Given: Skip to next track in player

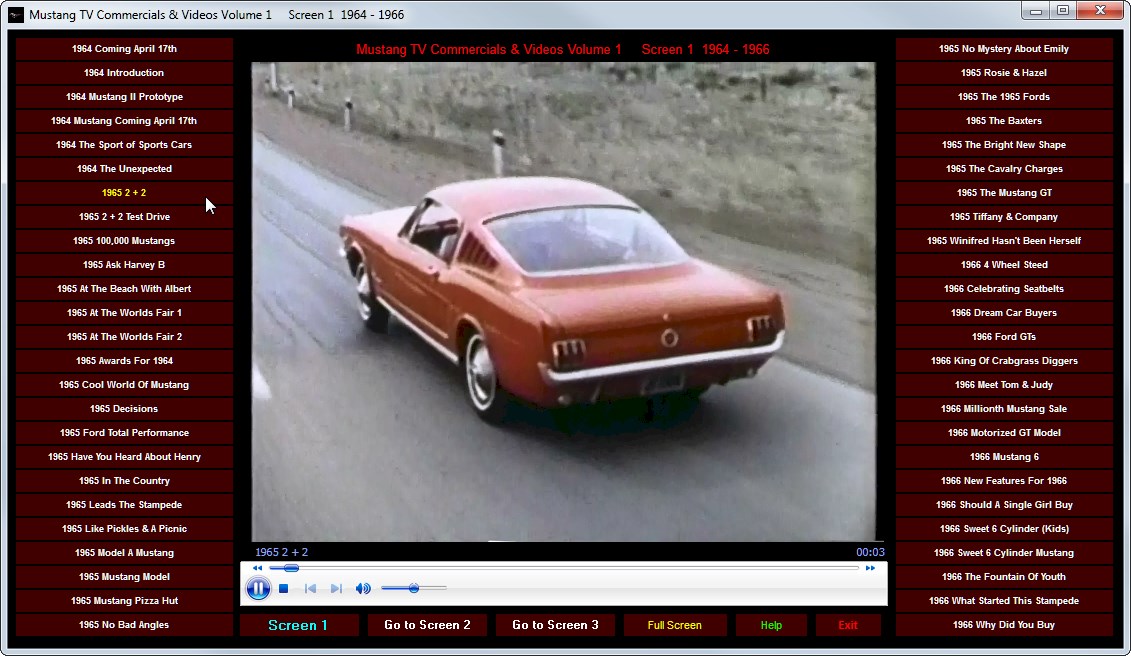Looking at the screenshot, I should tap(336, 588).
